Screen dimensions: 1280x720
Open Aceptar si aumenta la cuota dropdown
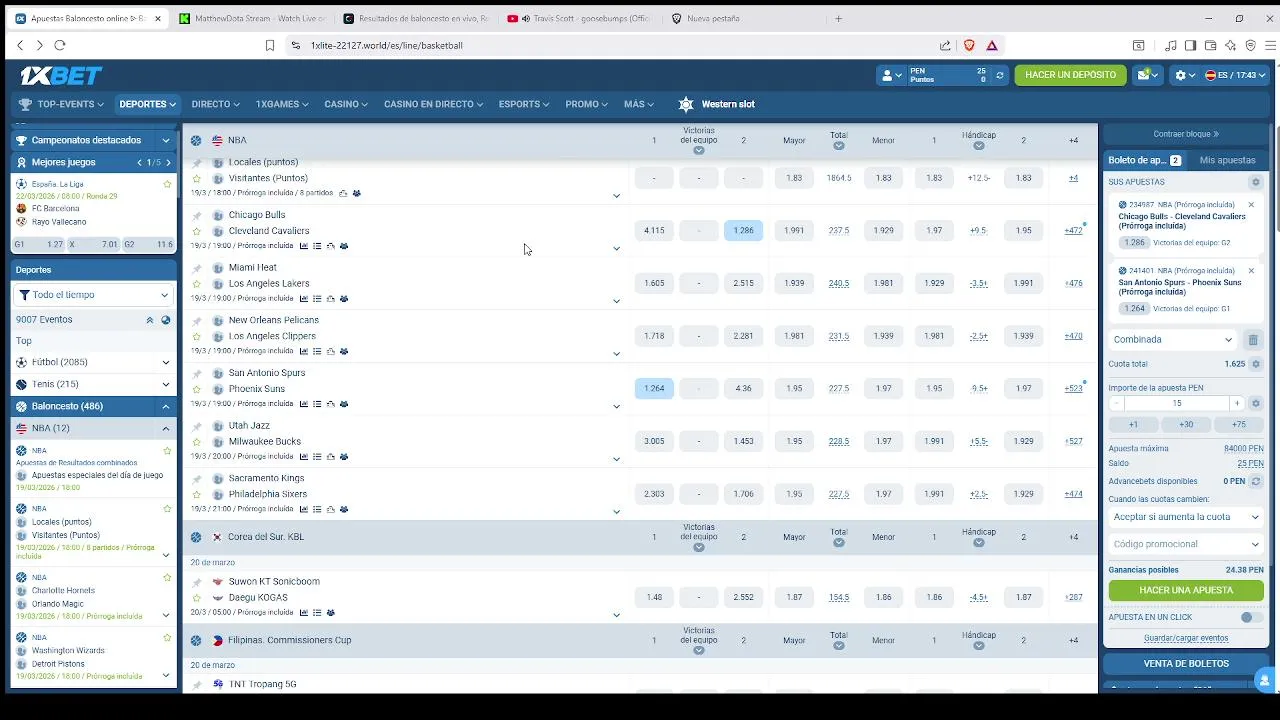click(1185, 518)
